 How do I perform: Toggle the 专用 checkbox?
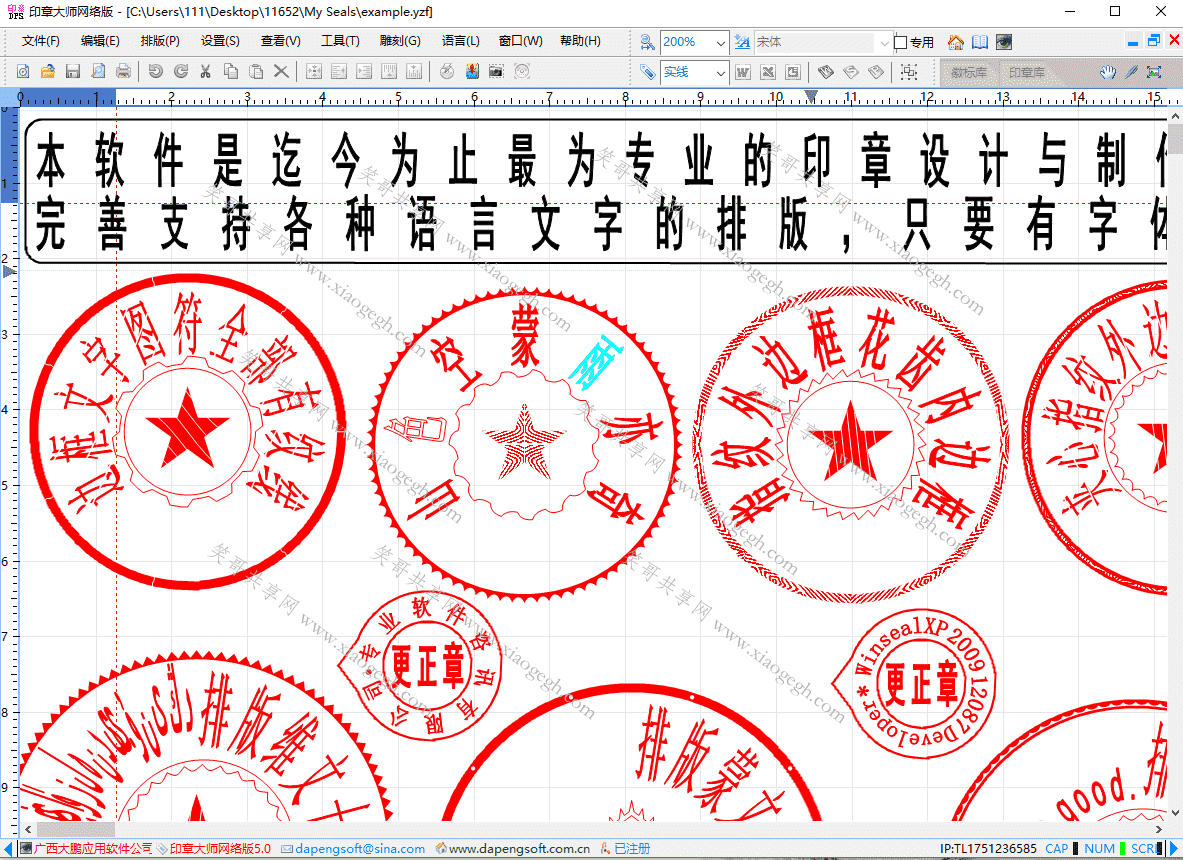900,42
